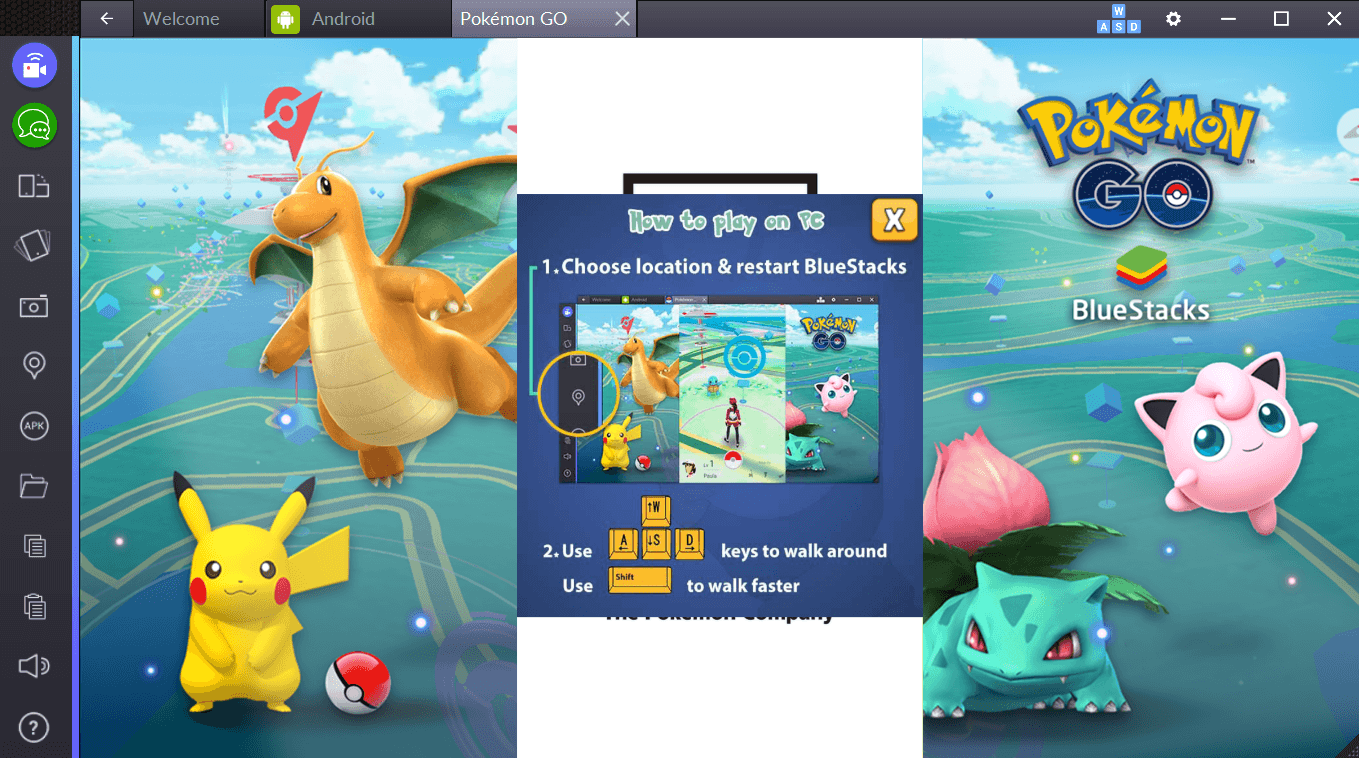The image size is (1359, 758).
Task: Close the Pokémon GO tab
Action: 622,19
